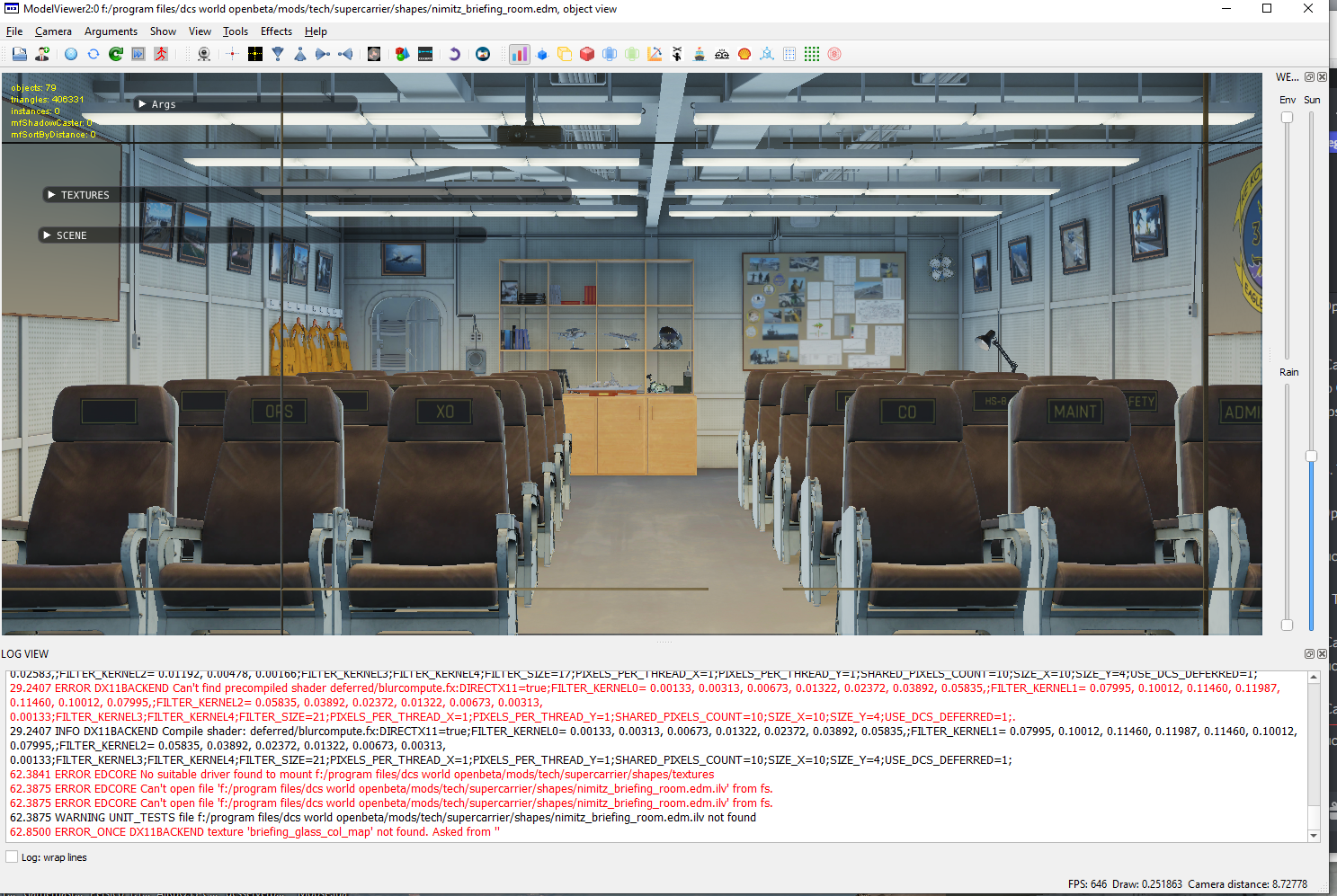Enable the Log wrap lines checkbox

[12, 857]
